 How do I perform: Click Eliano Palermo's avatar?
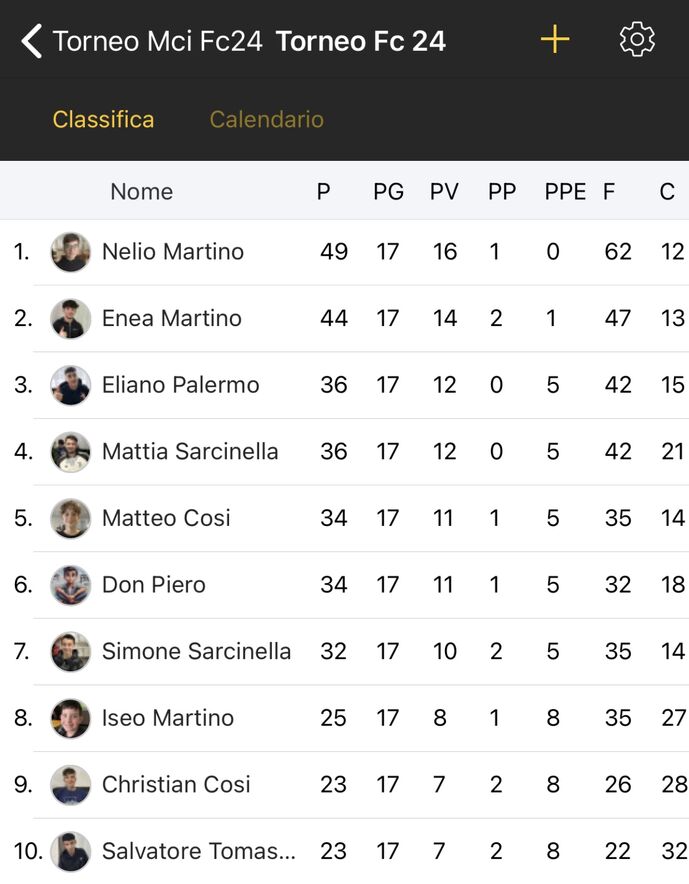tap(71, 385)
